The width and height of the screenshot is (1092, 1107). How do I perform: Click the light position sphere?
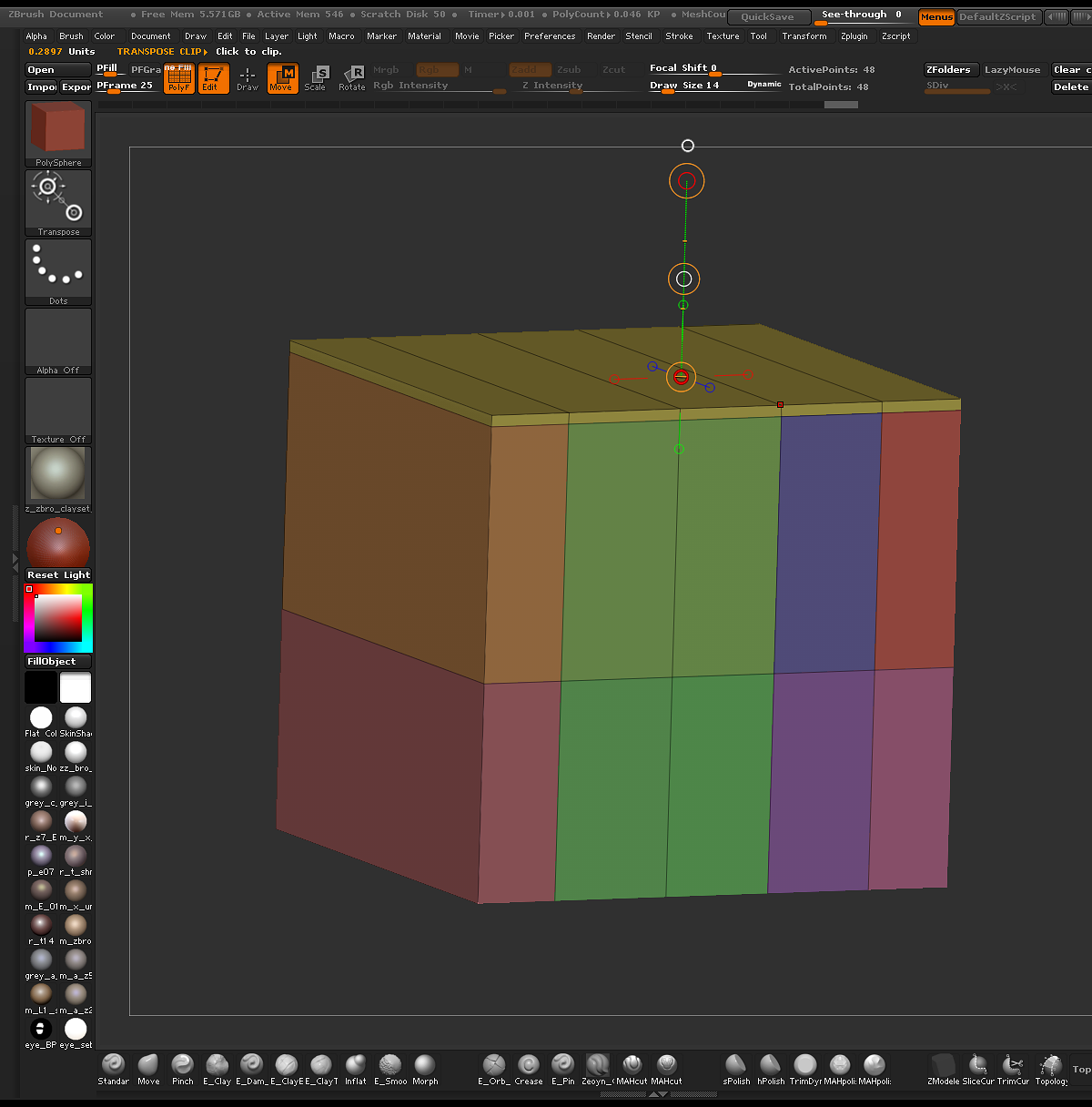(x=58, y=543)
